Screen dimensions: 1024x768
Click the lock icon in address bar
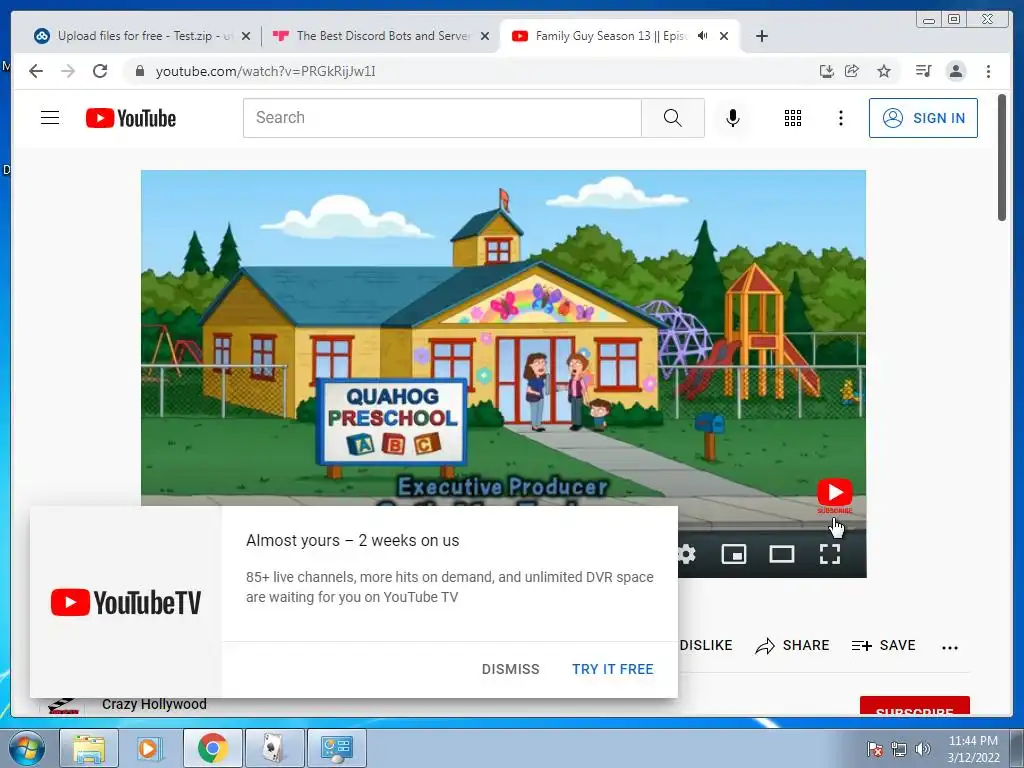pos(139,71)
